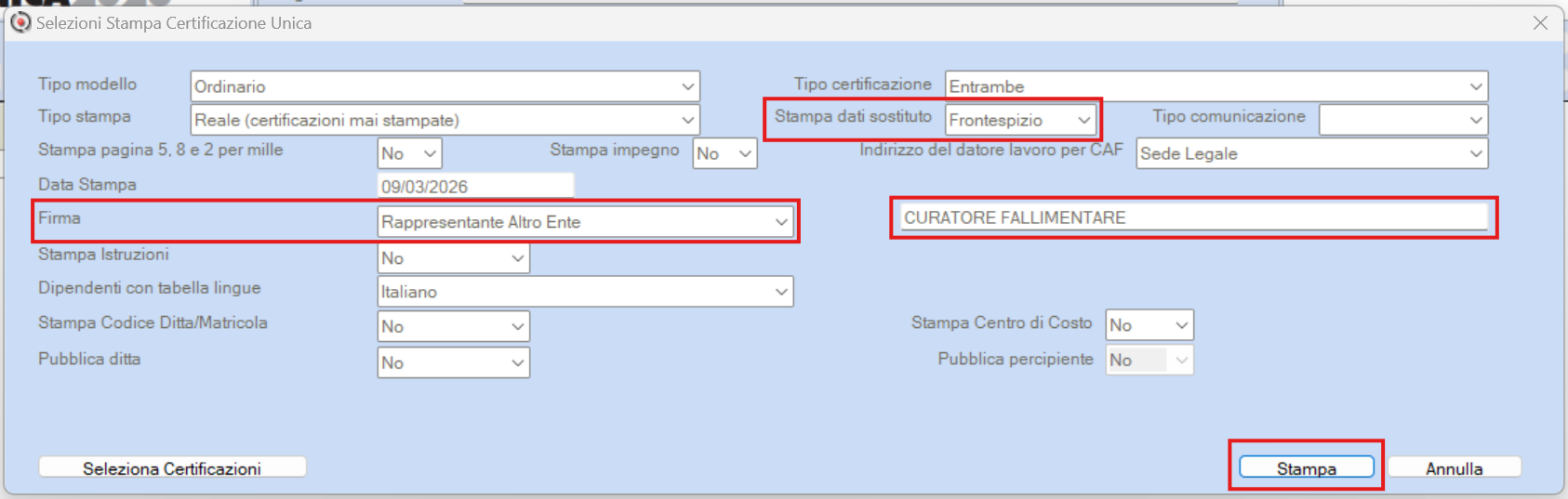Expand the Tipo stampa combo box
Image resolution: width=1568 pixels, height=499 pixels.
pos(445,120)
